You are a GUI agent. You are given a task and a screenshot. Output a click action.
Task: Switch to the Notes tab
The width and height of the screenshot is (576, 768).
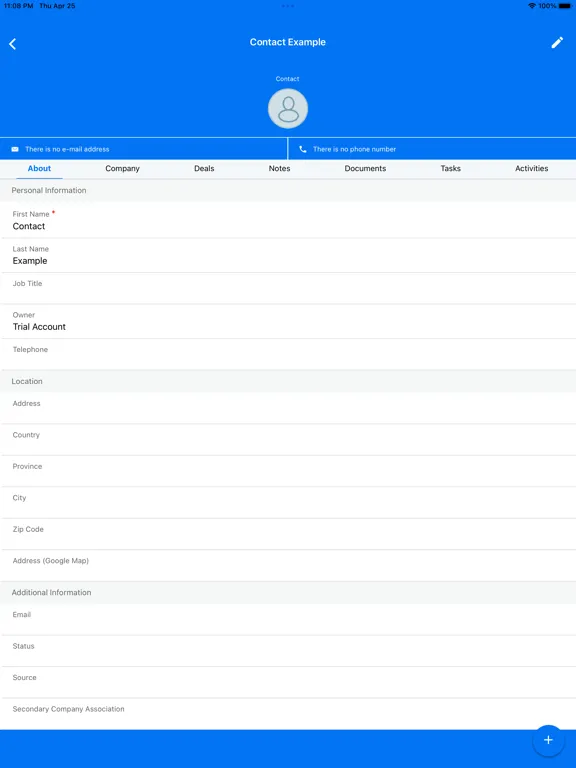click(x=279, y=168)
